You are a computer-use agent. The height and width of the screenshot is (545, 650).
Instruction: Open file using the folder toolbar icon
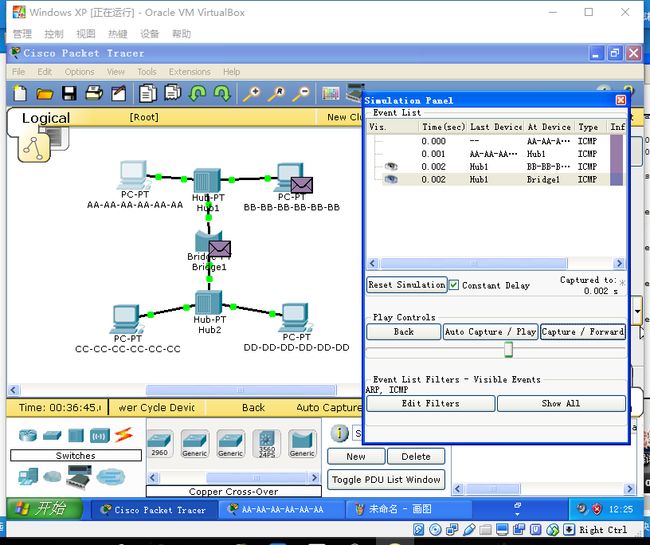44,94
